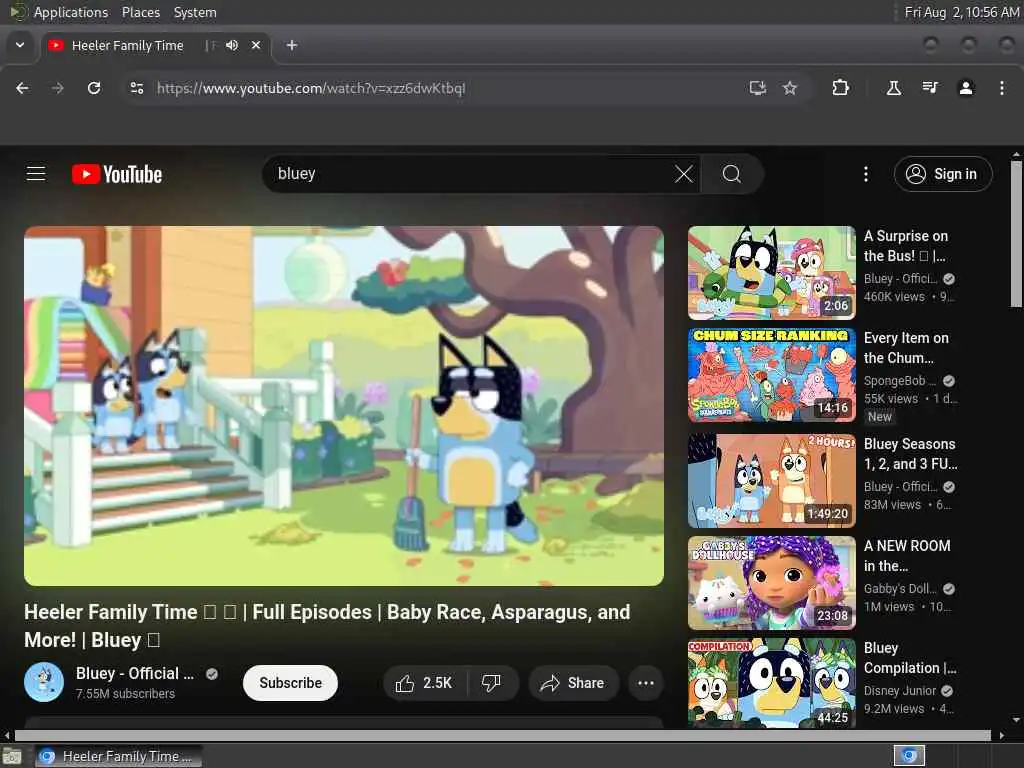Open Bluey Compilation video thumbnail

(x=771, y=683)
